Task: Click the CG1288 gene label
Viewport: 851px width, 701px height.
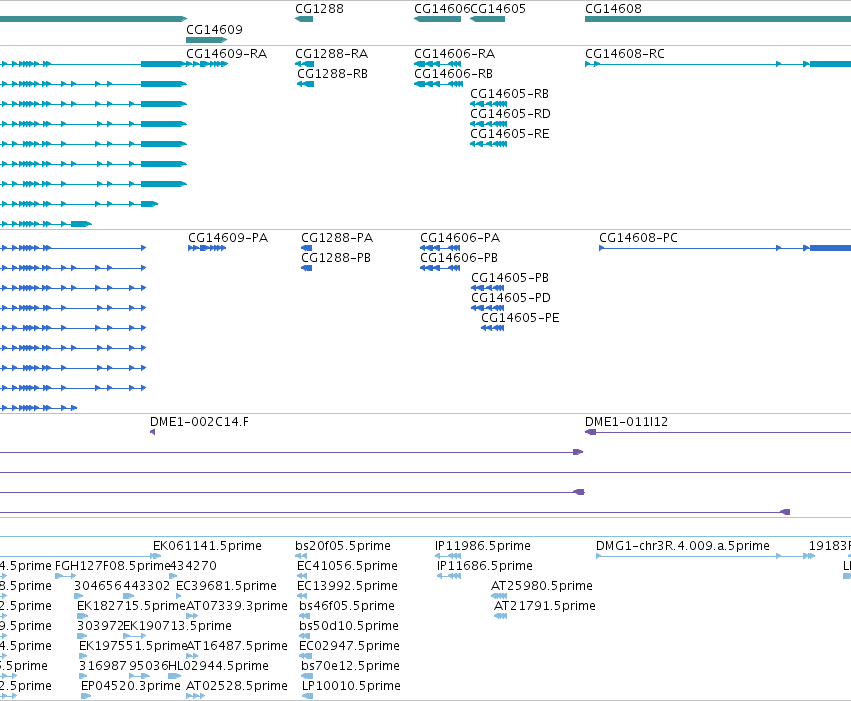Action: coord(319,9)
